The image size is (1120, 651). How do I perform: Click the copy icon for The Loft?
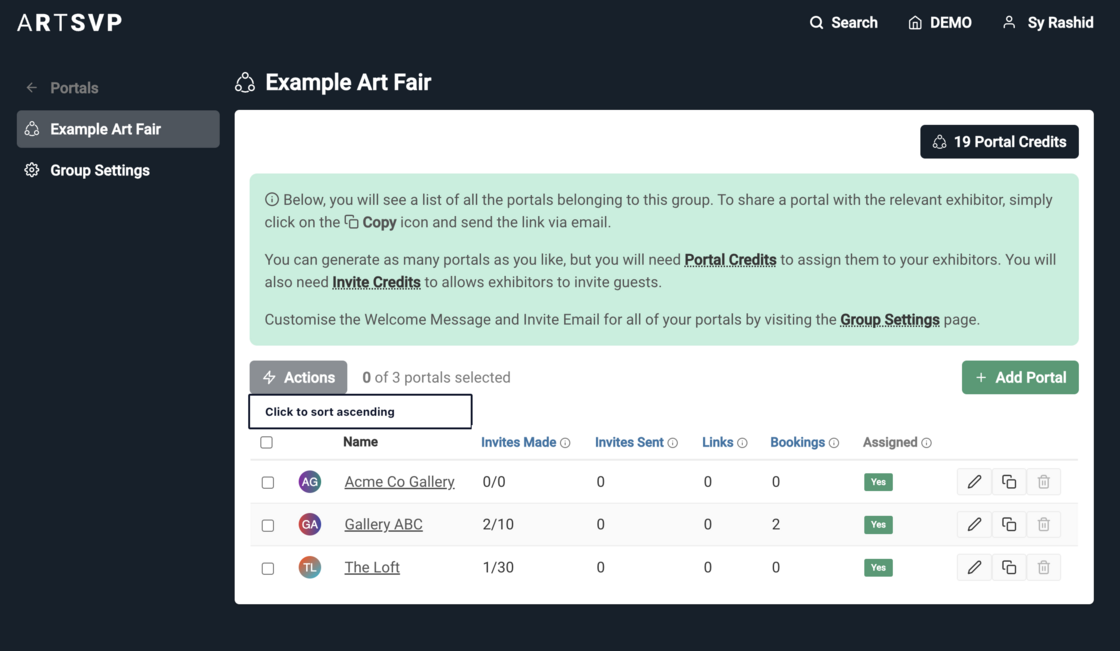pos(1009,568)
